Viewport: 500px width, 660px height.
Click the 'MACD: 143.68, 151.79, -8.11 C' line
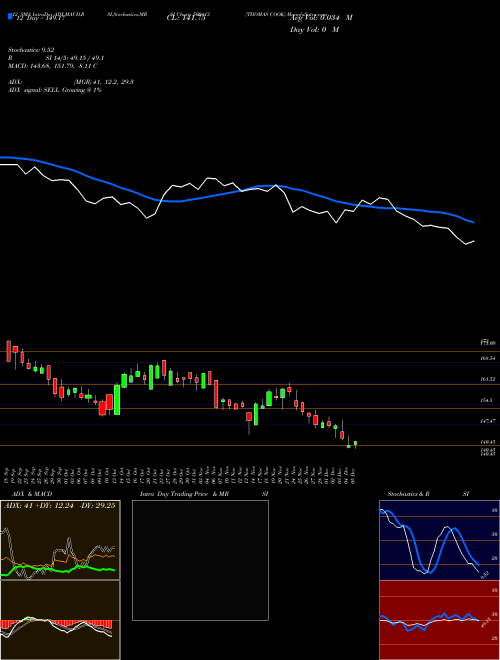[53, 66]
